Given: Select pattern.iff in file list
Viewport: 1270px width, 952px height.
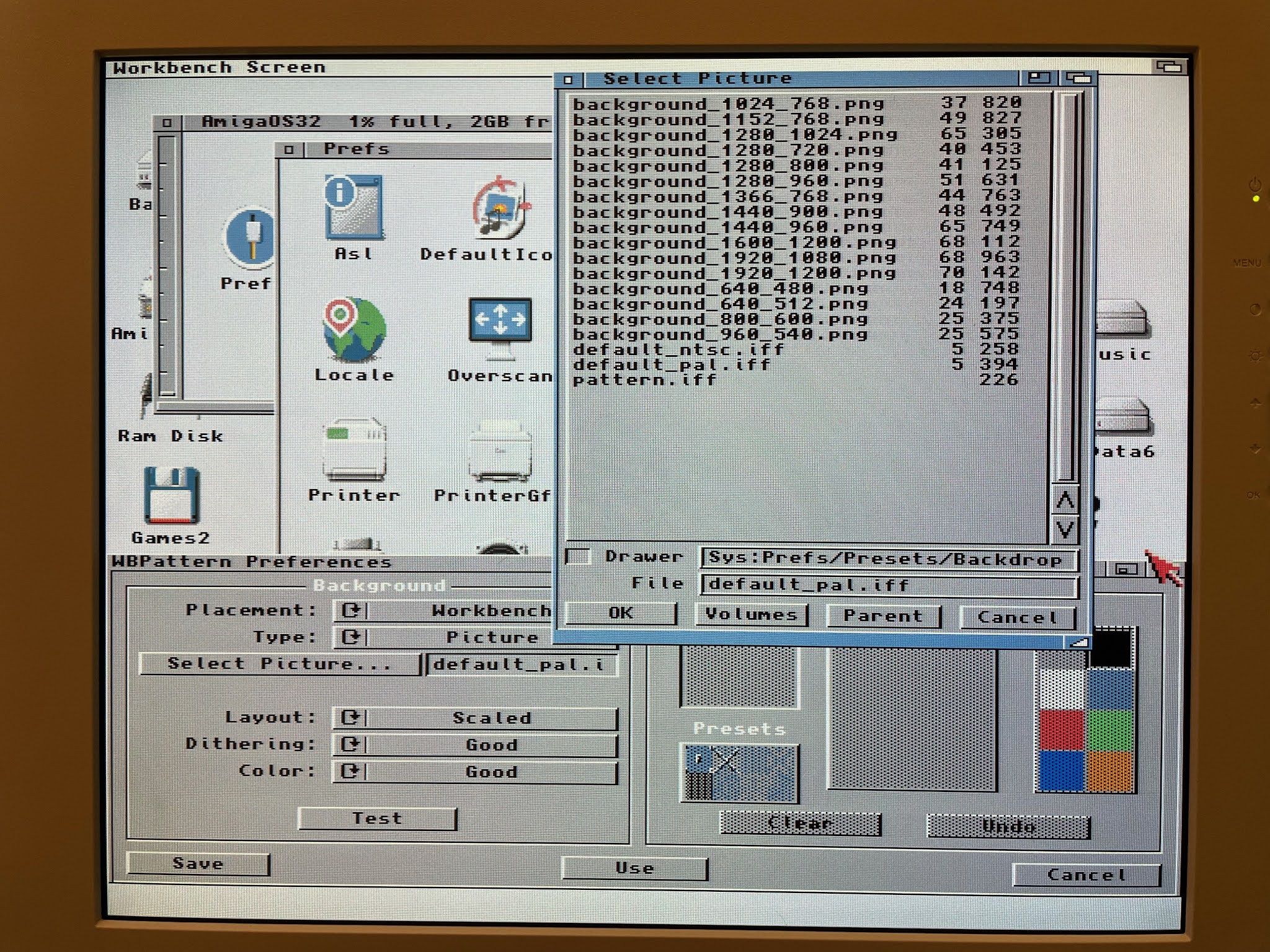Looking at the screenshot, I should (797, 379).
